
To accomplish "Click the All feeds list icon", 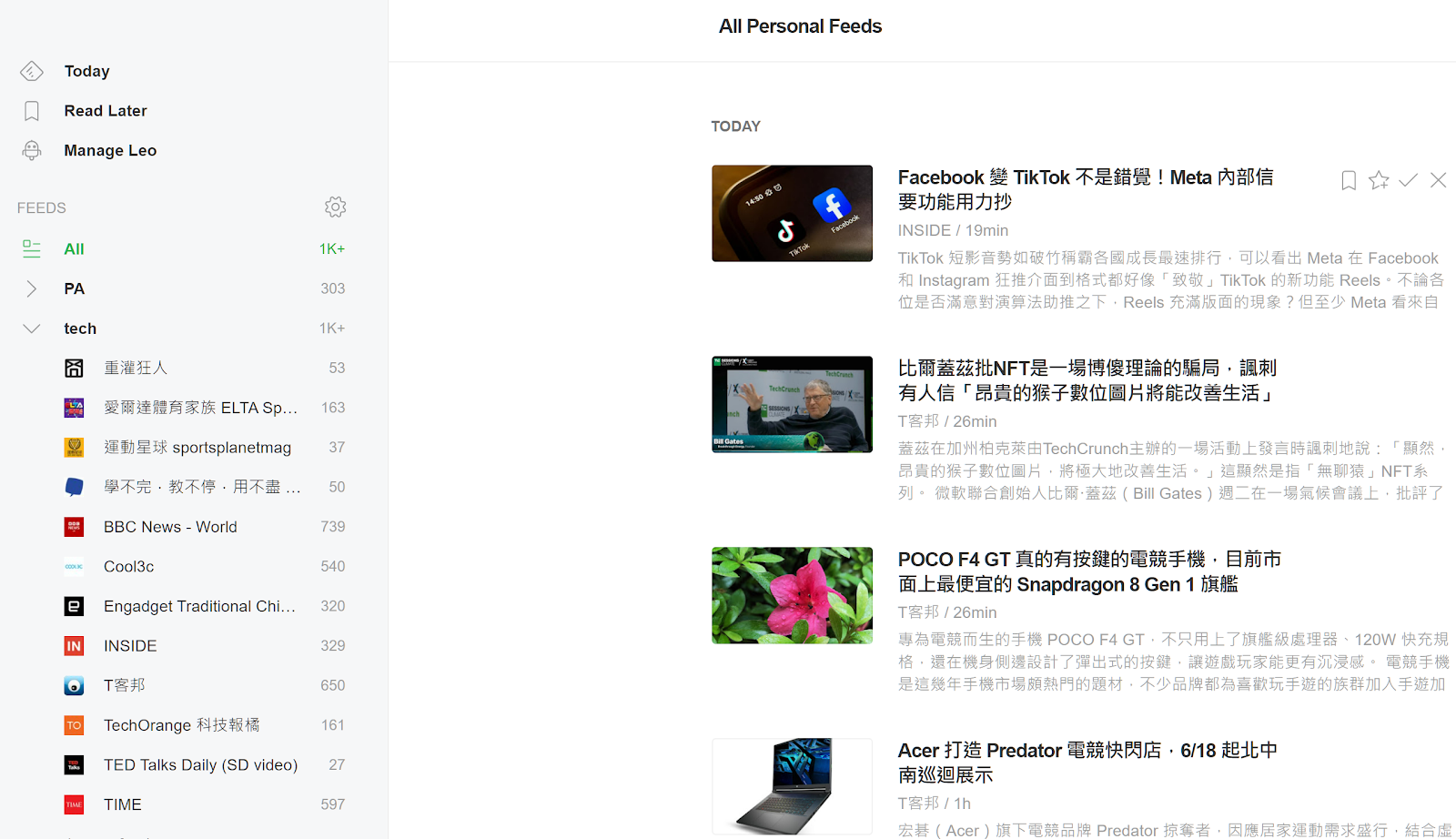I will click(32, 248).
